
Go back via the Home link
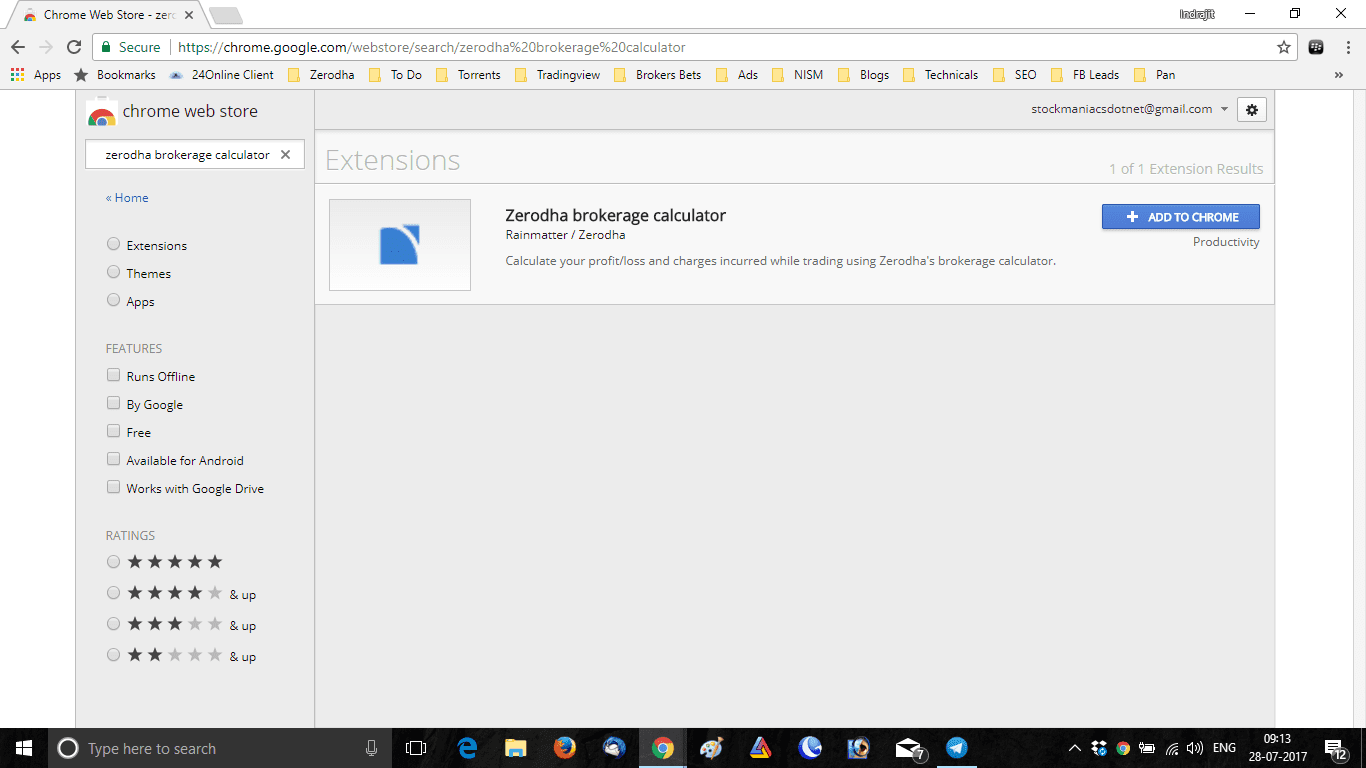point(127,198)
